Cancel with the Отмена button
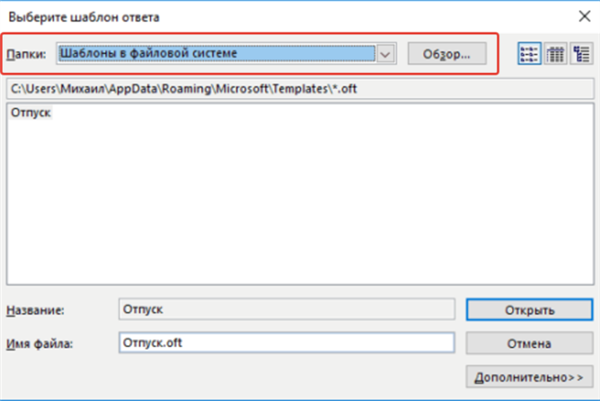 pos(529,343)
